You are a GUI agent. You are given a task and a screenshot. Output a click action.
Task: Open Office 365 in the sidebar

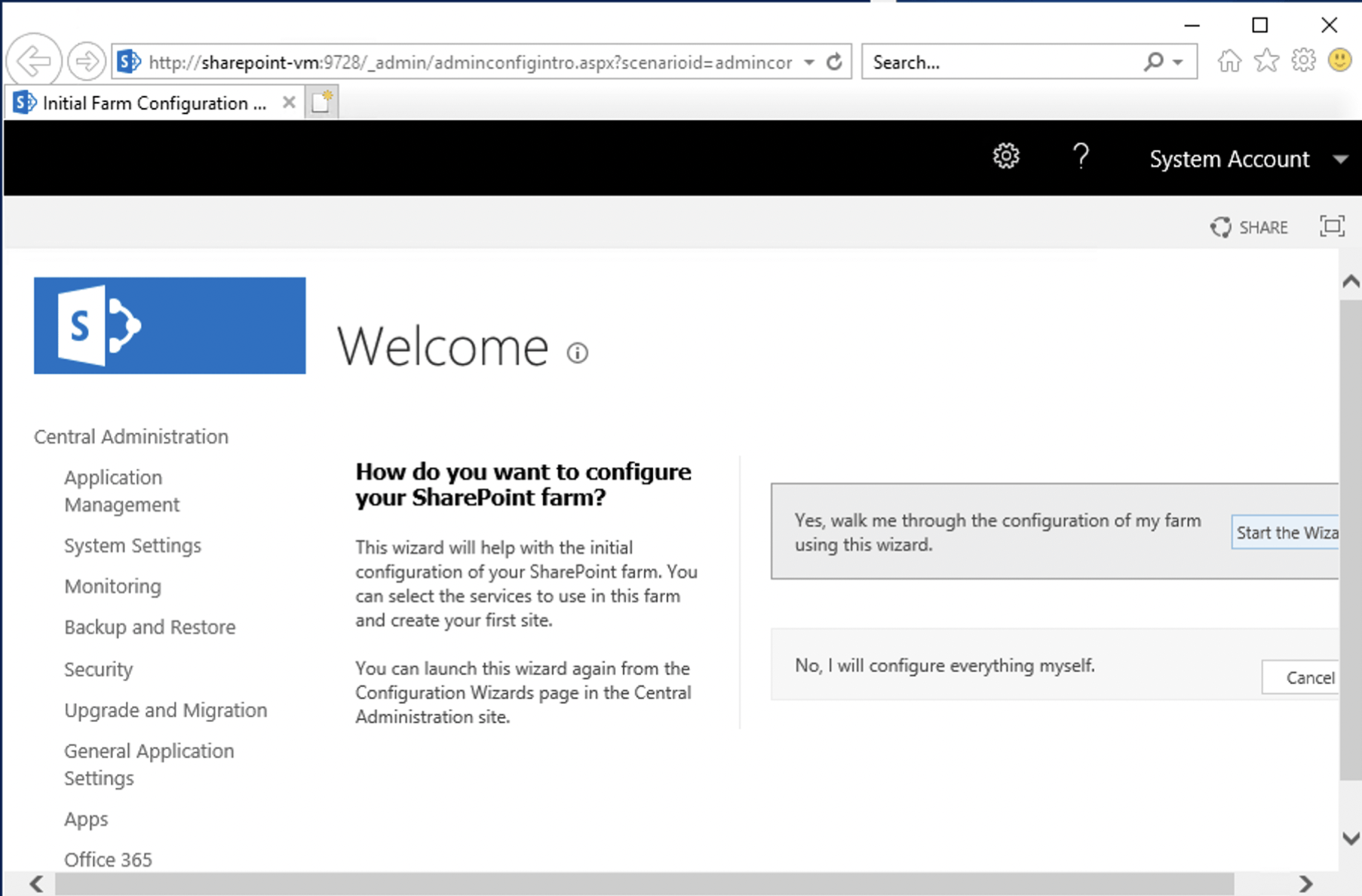(108, 860)
